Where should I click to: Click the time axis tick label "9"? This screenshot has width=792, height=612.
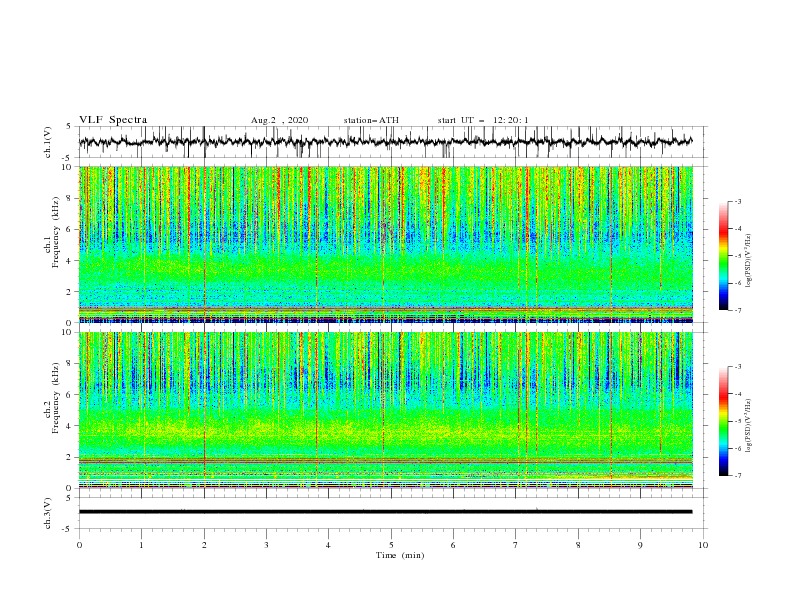pyautogui.click(x=640, y=545)
